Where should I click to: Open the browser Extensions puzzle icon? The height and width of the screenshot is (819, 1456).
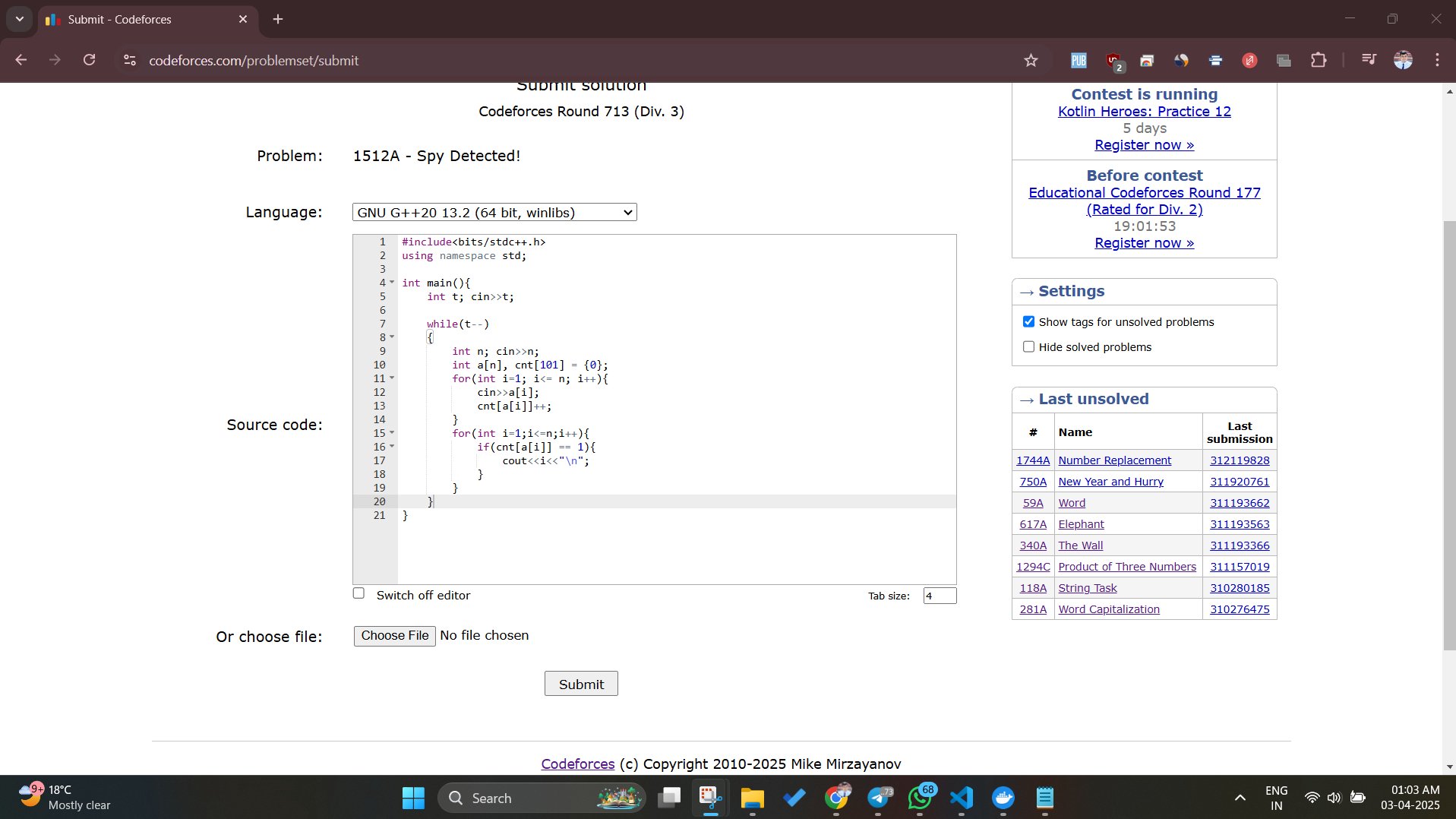(x=1319, y=61)
